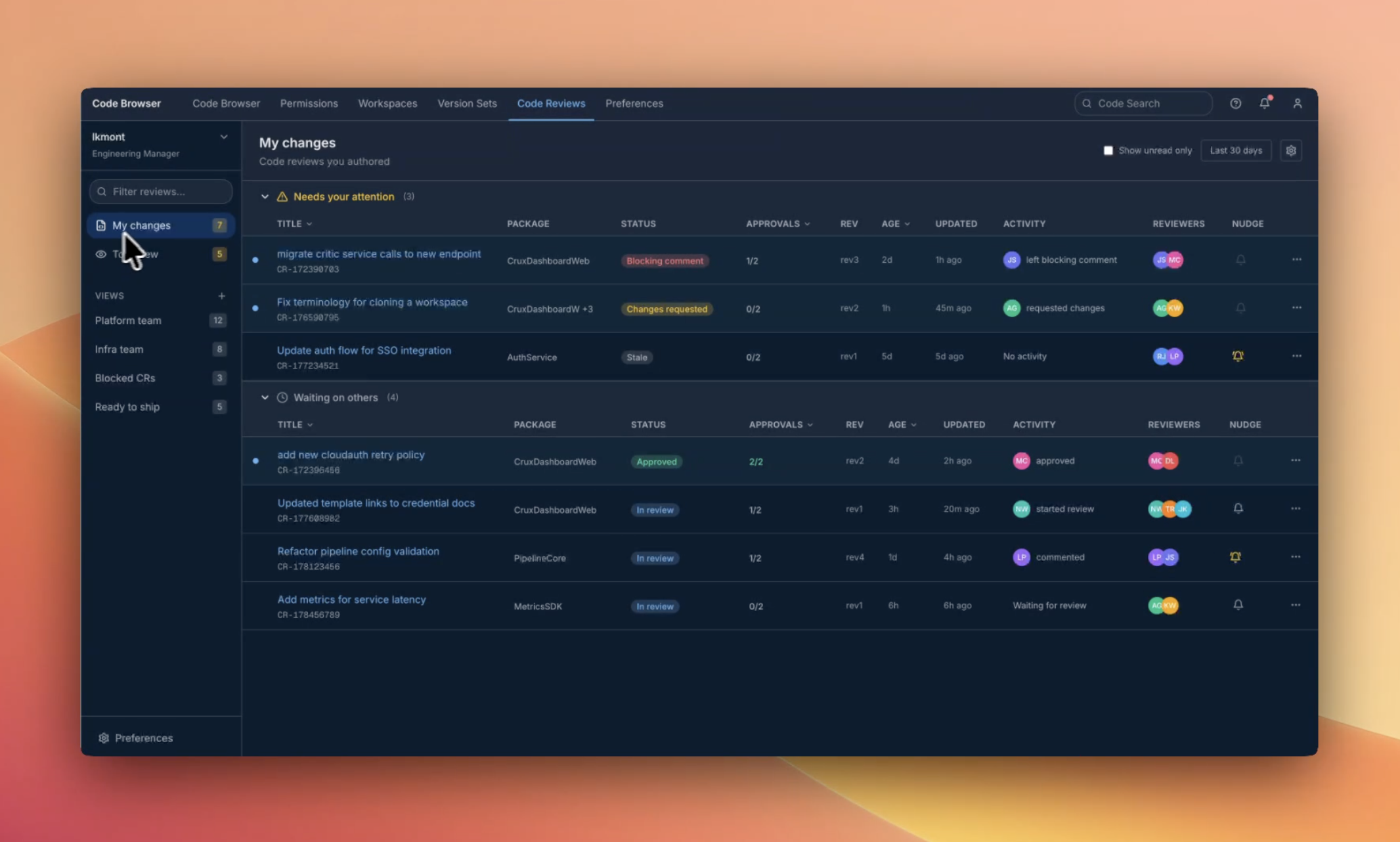Click the plus icon to add a new view

(222, 296)
